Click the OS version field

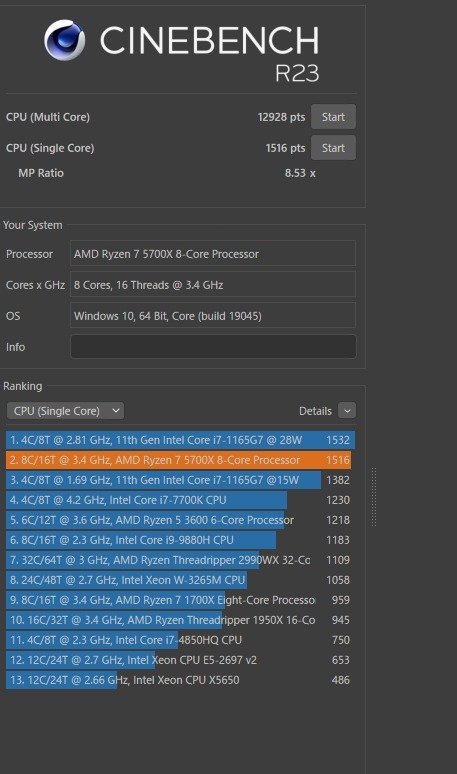(x=213, y=315)
